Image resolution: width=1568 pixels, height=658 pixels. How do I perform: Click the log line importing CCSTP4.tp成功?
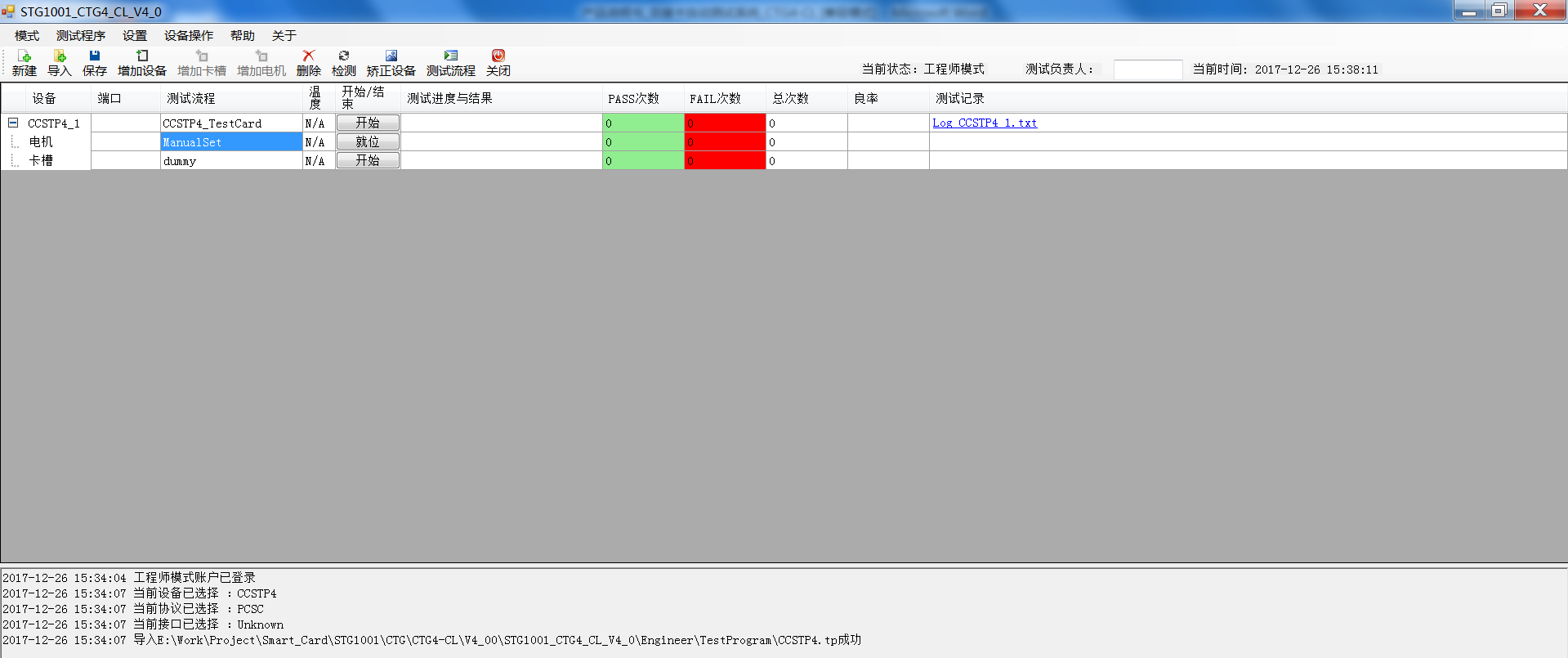click(x=432, y=640)
